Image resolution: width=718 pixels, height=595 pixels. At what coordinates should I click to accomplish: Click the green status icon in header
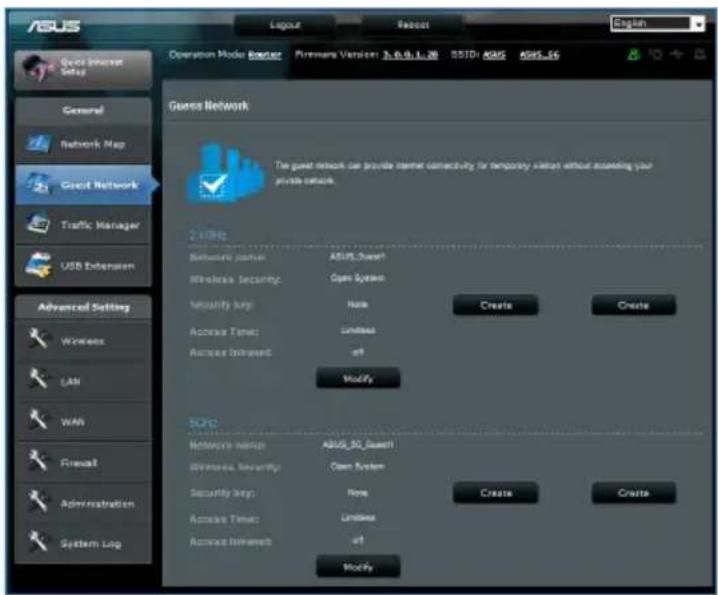pyautogui.click(x=633, y=55)
